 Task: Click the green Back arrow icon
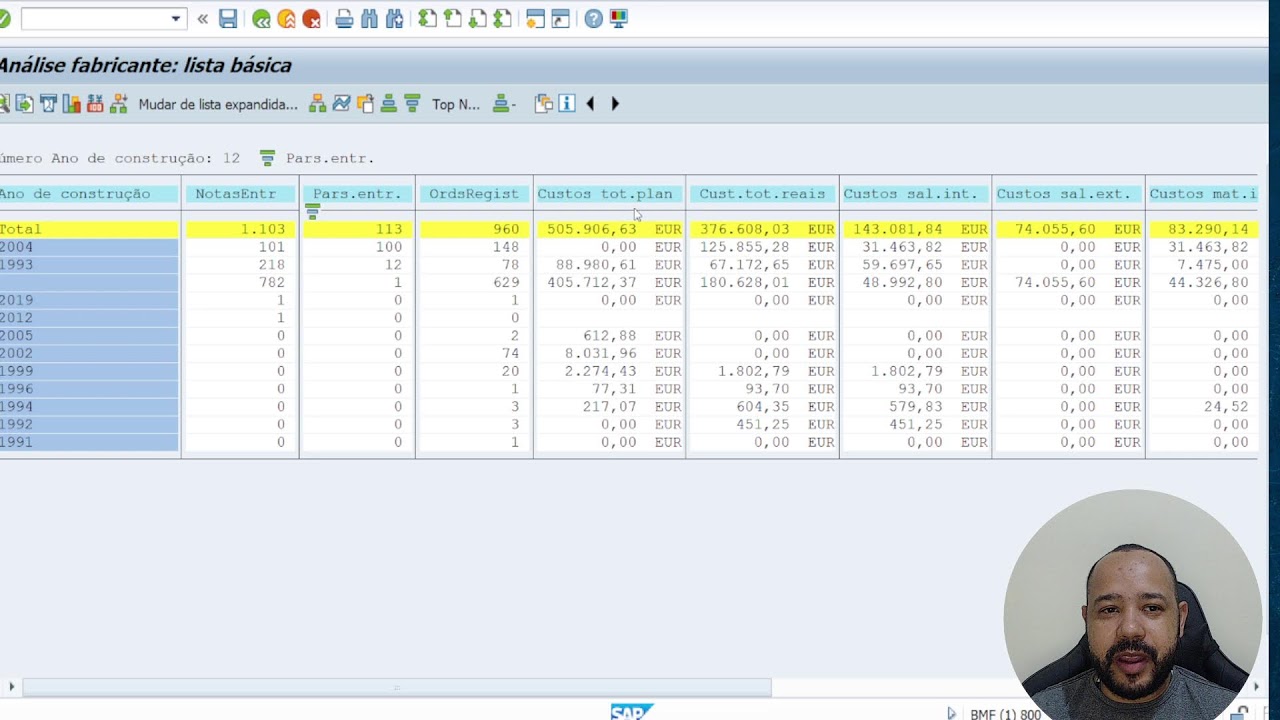[261, 19]
